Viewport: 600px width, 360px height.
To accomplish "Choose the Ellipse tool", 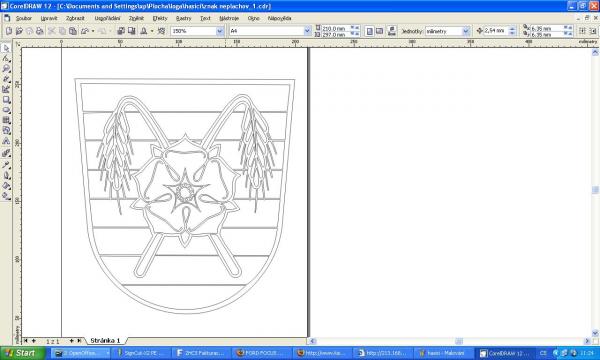I will pyautogui.click(x=6, y=110).
